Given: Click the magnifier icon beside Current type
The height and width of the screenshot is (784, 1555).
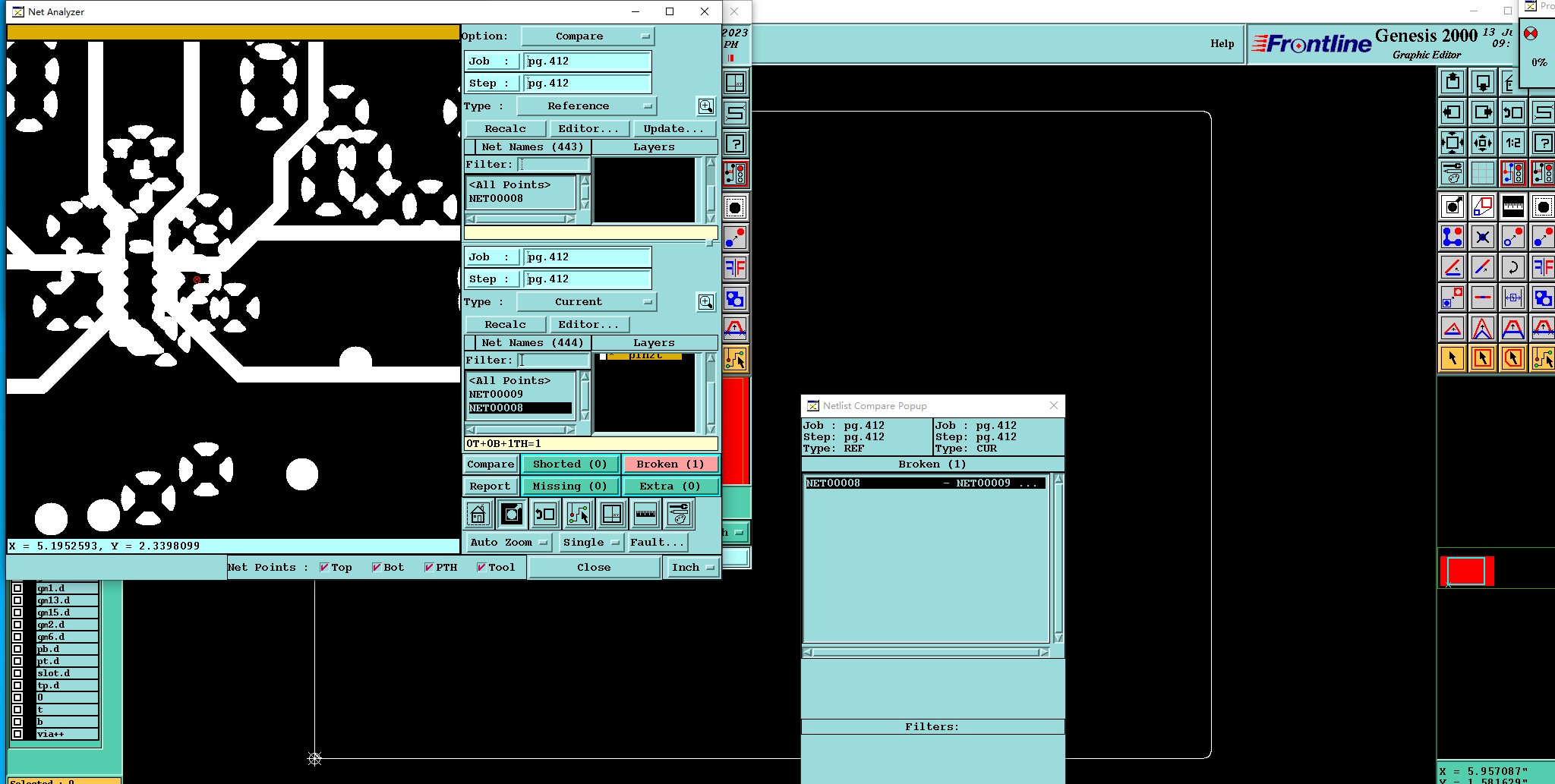Looking at the screenshot, I should coord(706,302).
